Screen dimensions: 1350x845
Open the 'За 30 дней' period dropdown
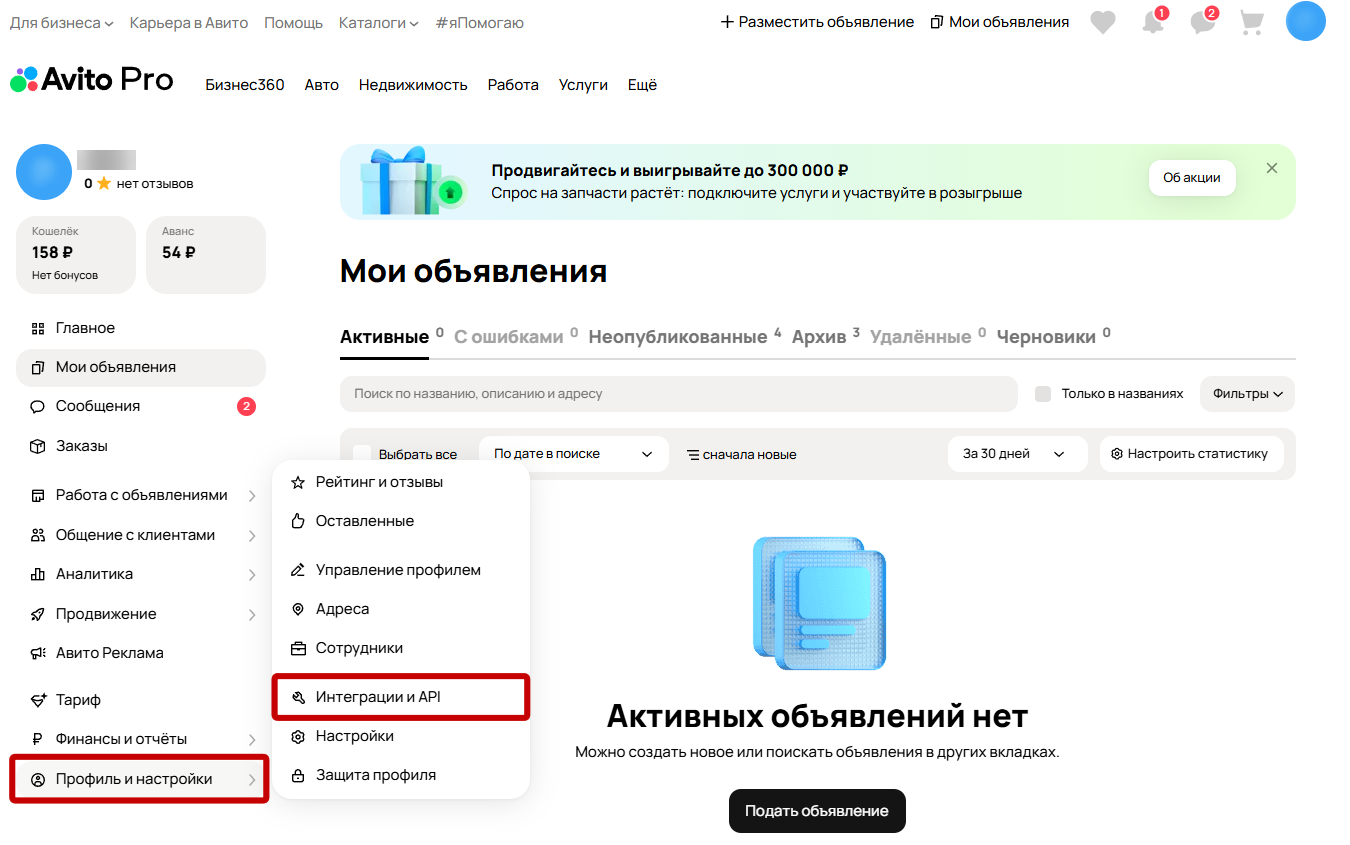click(x=1017, y=454)
